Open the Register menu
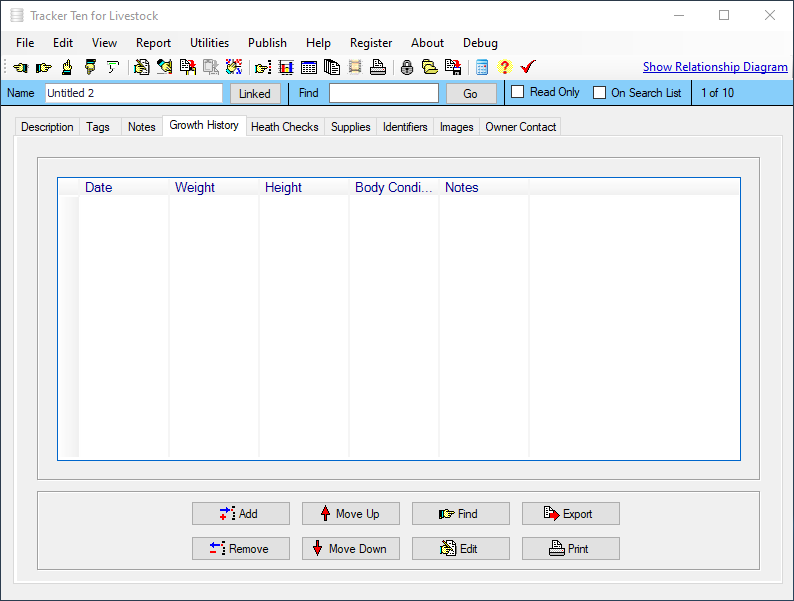 (371, 43)
